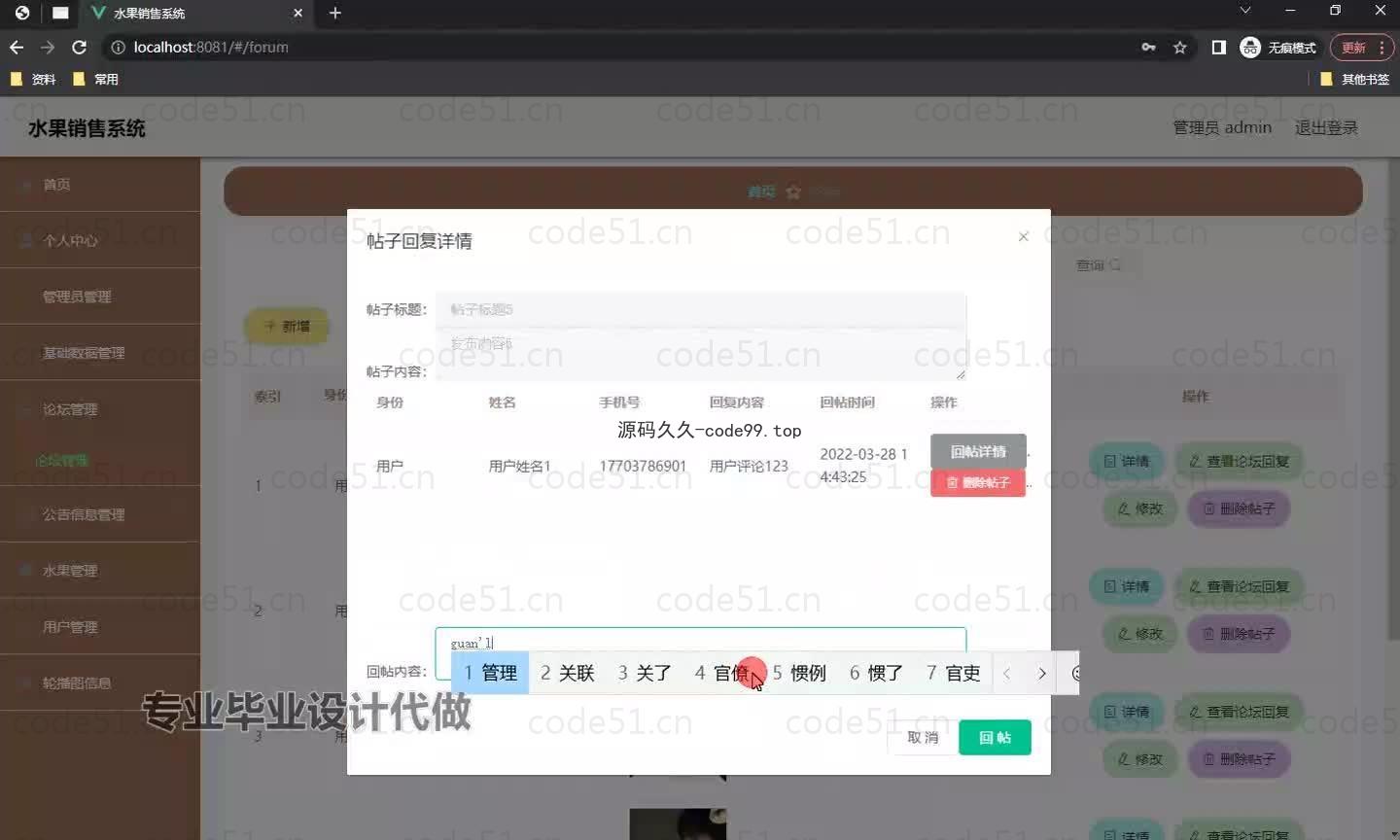Open new browser tab plus button
The height and width of the screenshot is (840, 1400).
(x=335, y=13)
